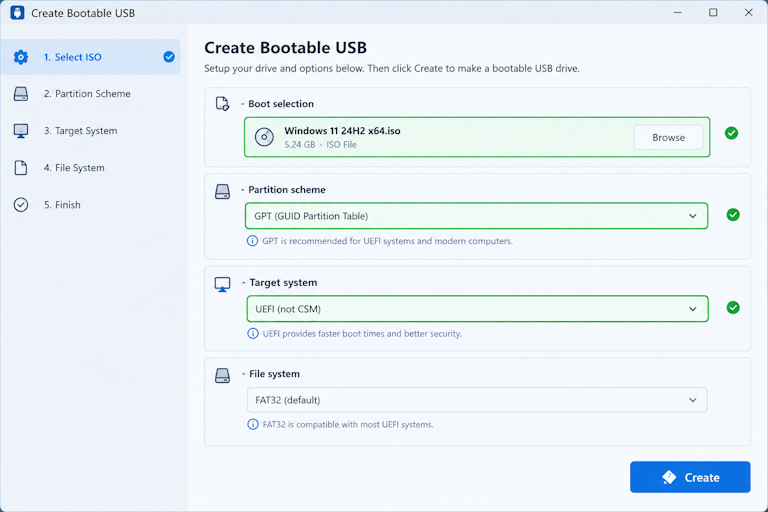Click the info icon for FAT32 compatibility note
Image resolution: width=768 pixels, height=512 pixels.
point(253,424)
